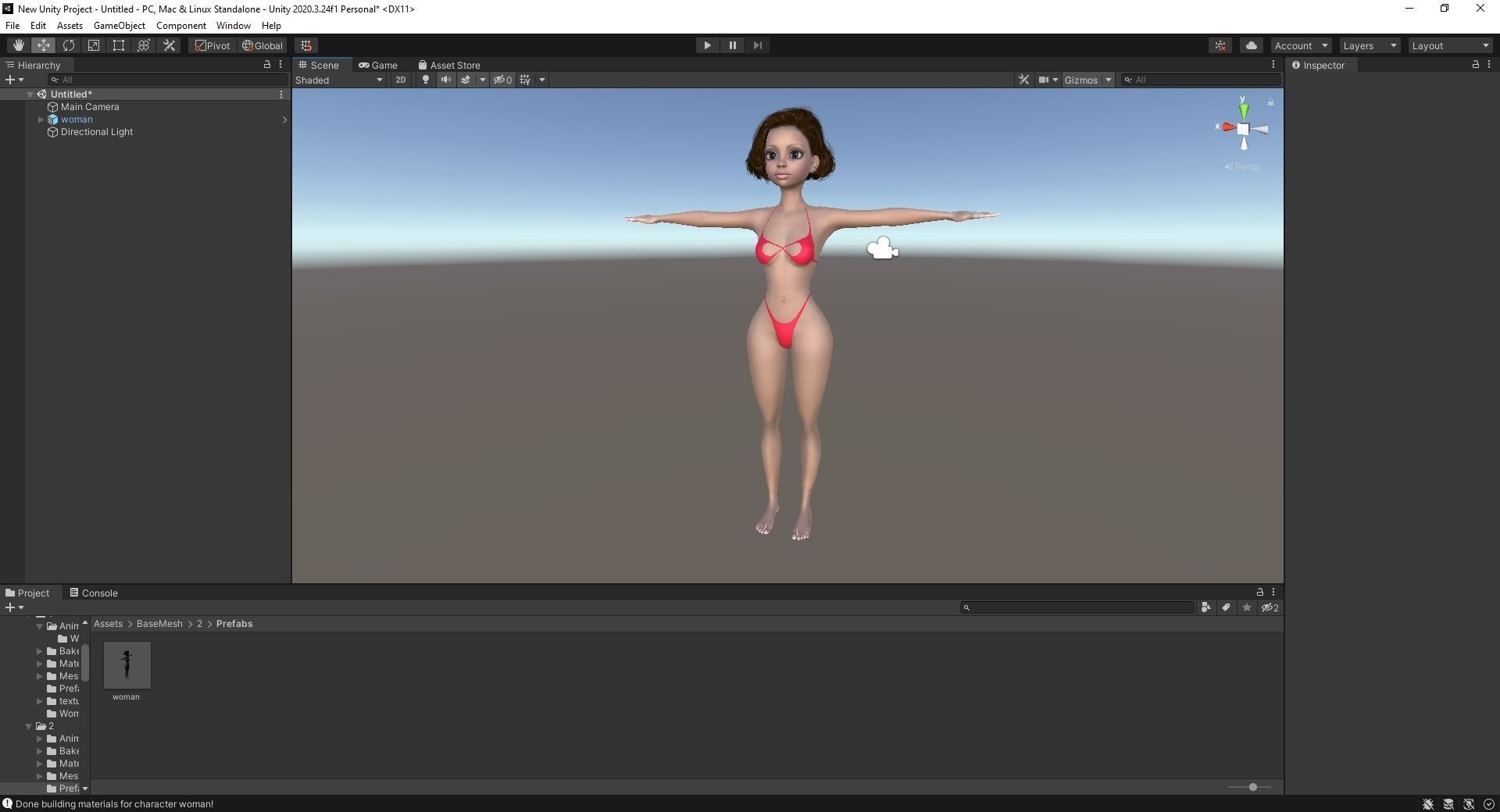Switch to the Console tab
This screenshot has width=1500, height=812.
coord(94,593)
